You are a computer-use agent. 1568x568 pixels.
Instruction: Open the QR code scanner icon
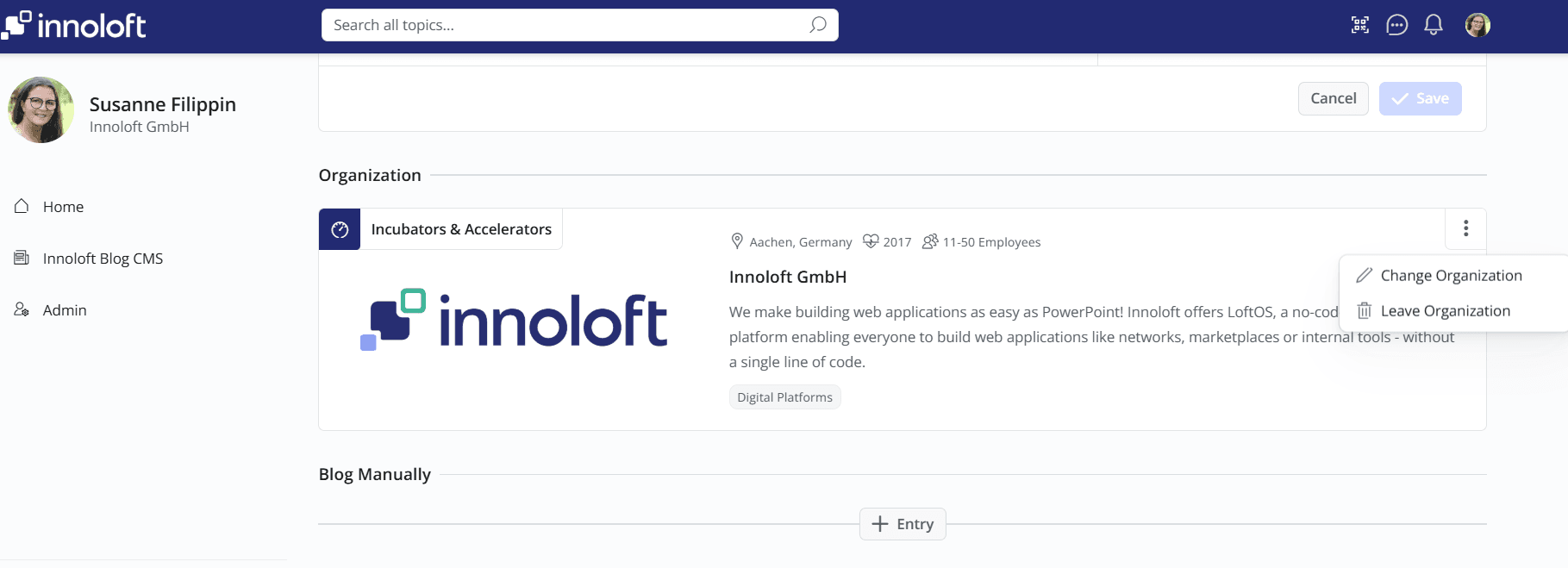[x=1360, y=25]
